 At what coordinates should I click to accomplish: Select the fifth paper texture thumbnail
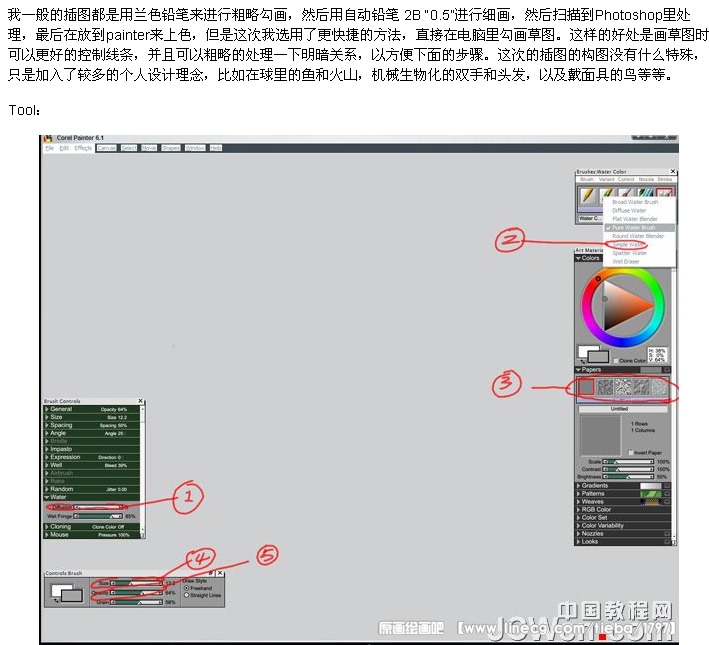659,387
